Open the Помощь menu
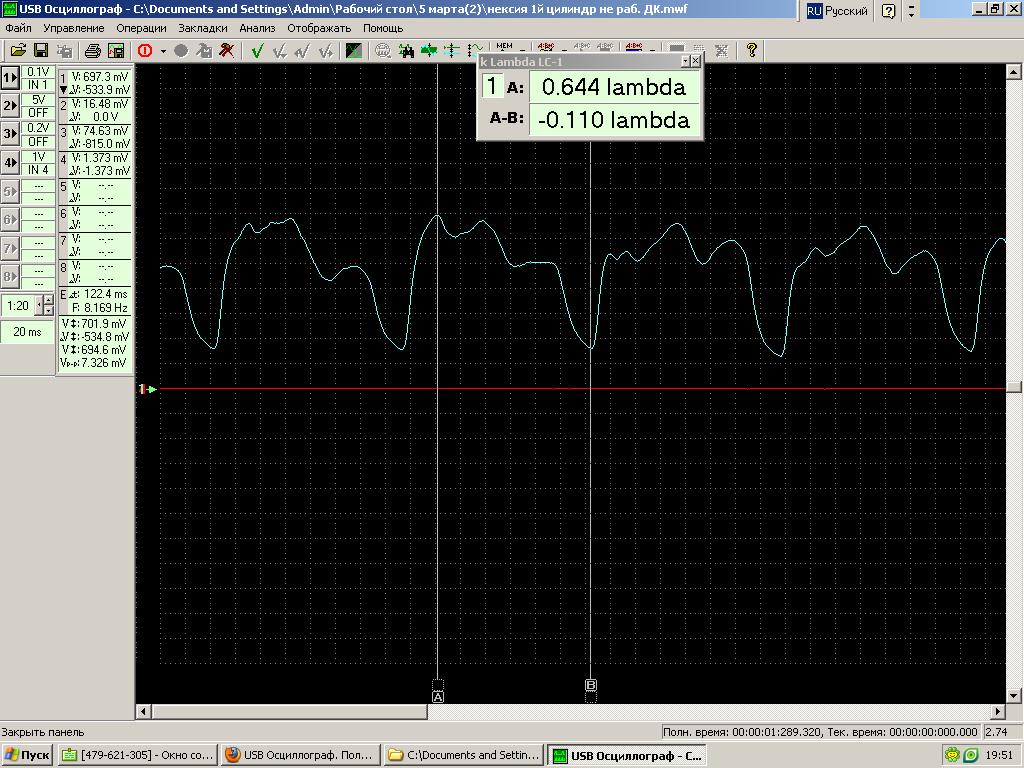1024x768 pixels. 383,28
